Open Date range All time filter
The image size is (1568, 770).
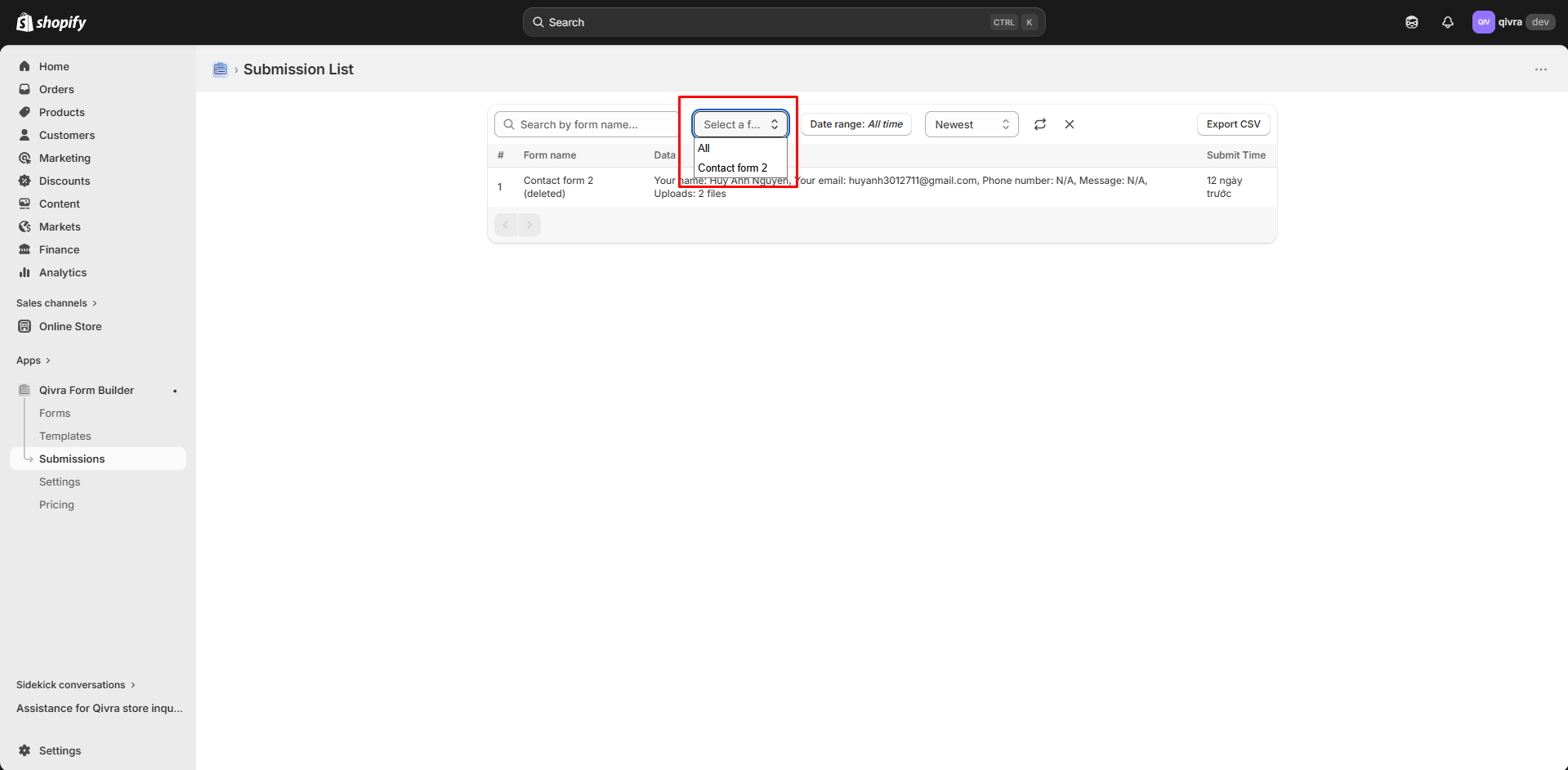(856, 124)
